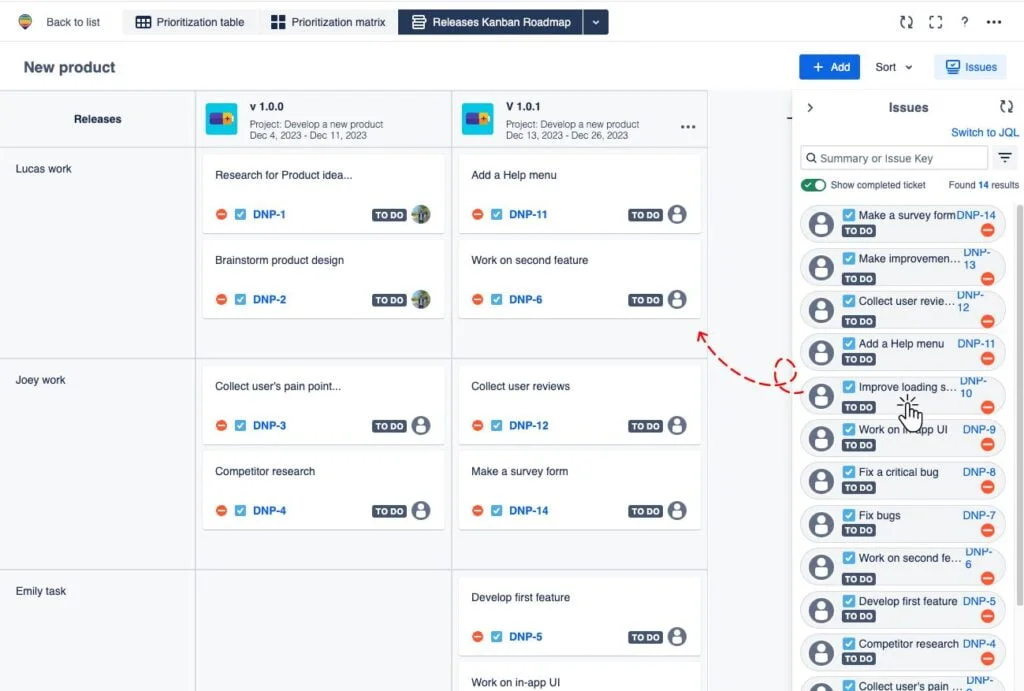This screenshot has width=1024, height=691.
Task: Click the app logo beside Back to list
Action: pos(25,22)
